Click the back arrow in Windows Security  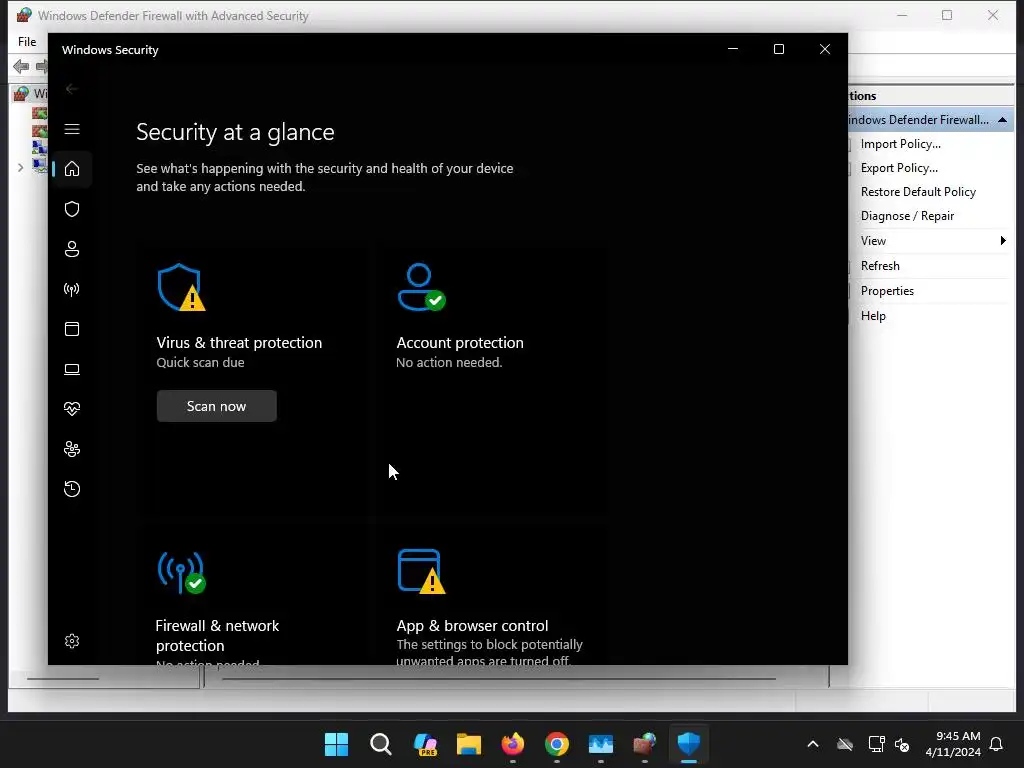72,89
